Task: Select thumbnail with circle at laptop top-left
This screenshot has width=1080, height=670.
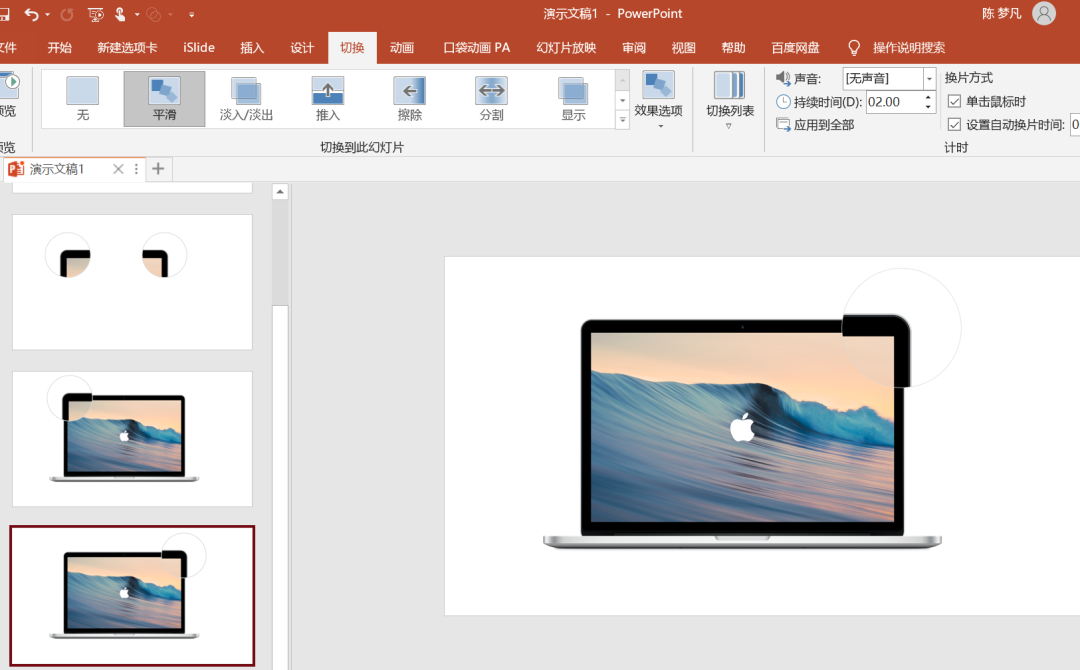Action: (x=132, y=439)
